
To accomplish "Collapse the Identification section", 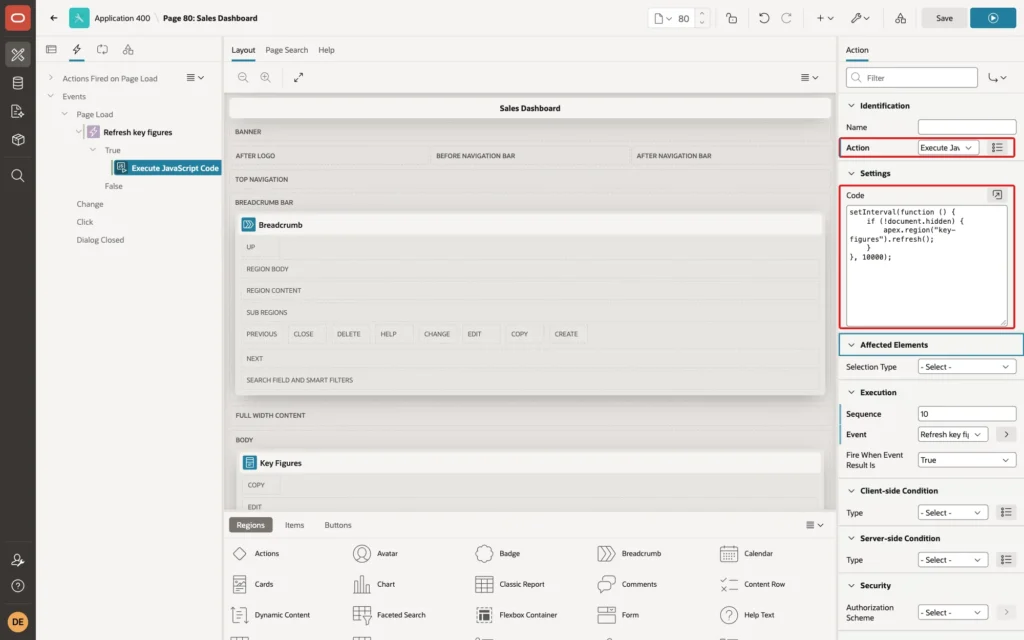I will click(x=851, y=105).
